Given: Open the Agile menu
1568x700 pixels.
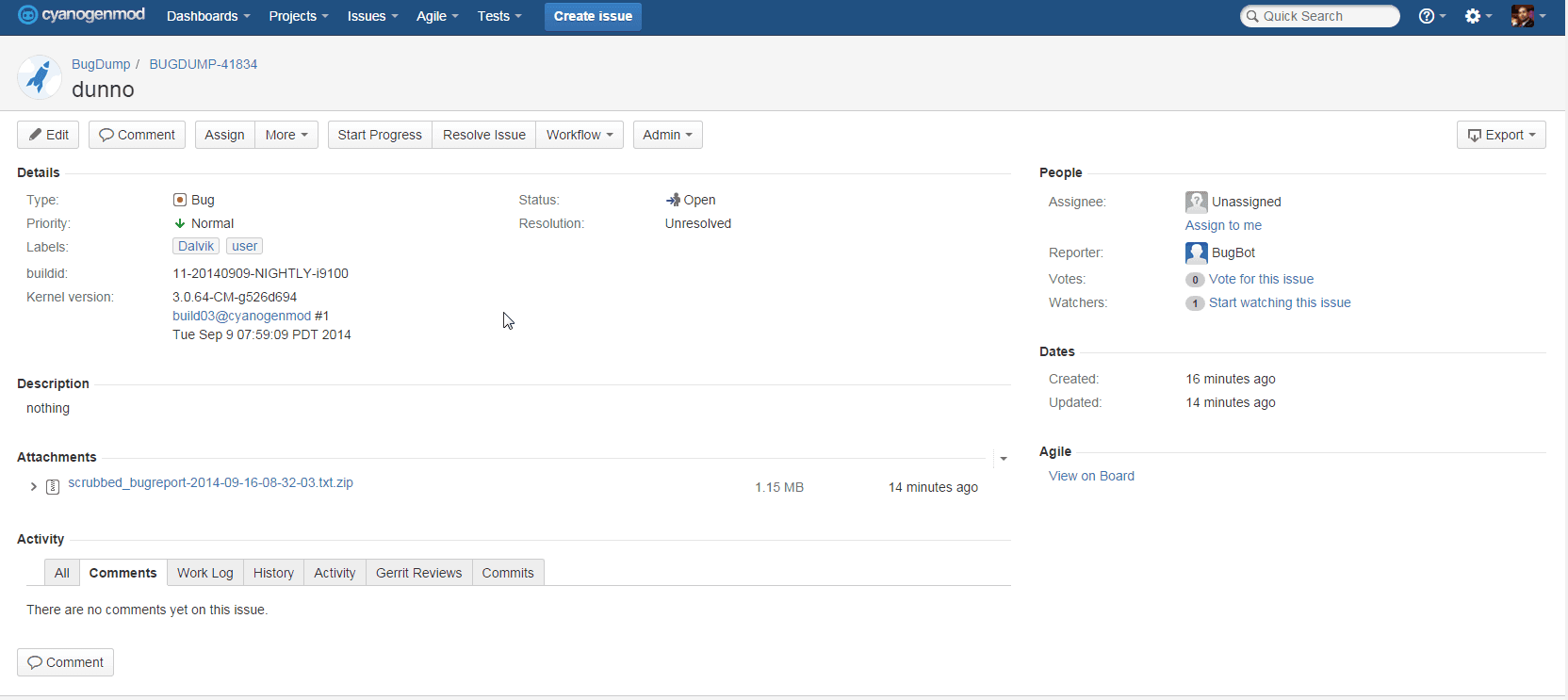Looking at the screenshot, I should [x=437, y=16].
